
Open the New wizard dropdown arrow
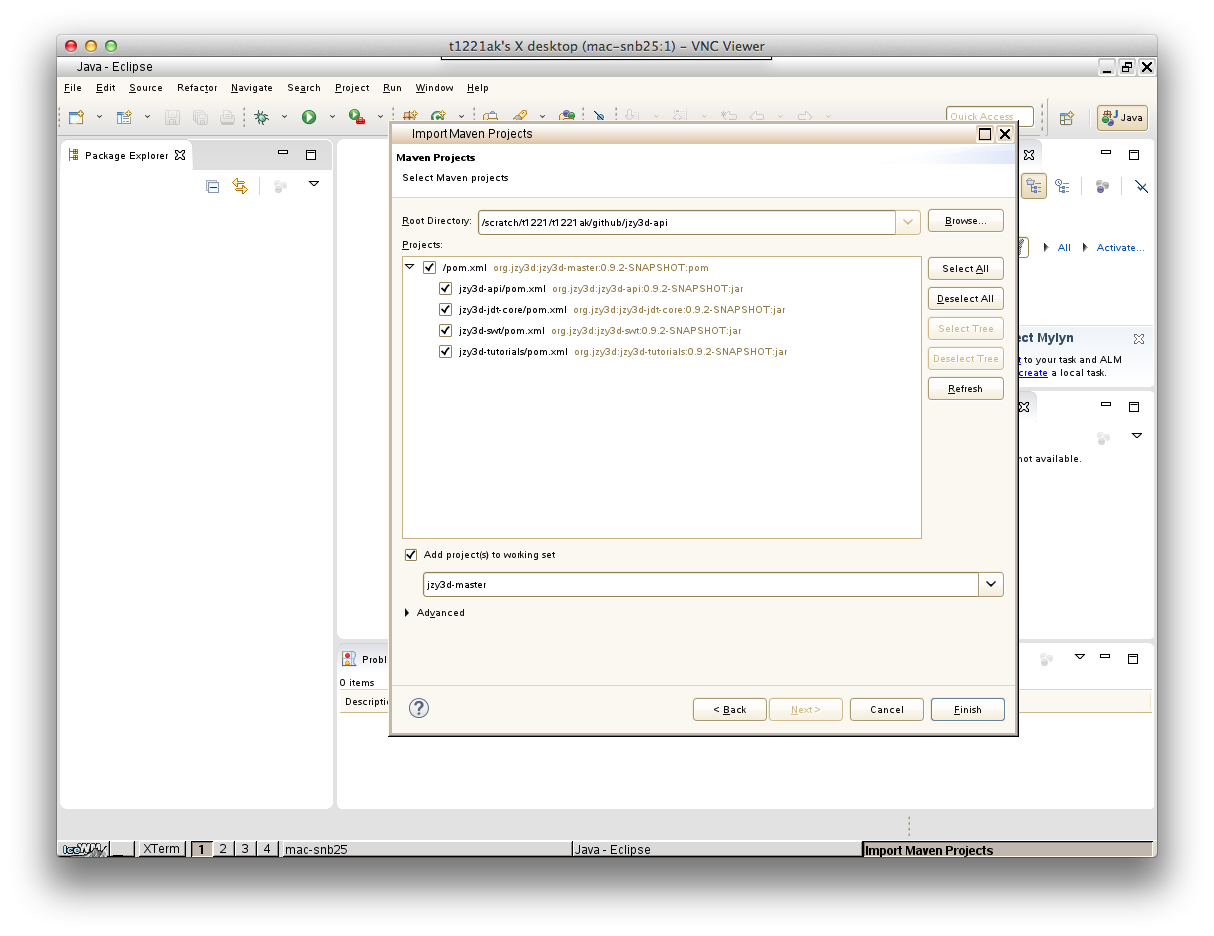tap(99, 117)
